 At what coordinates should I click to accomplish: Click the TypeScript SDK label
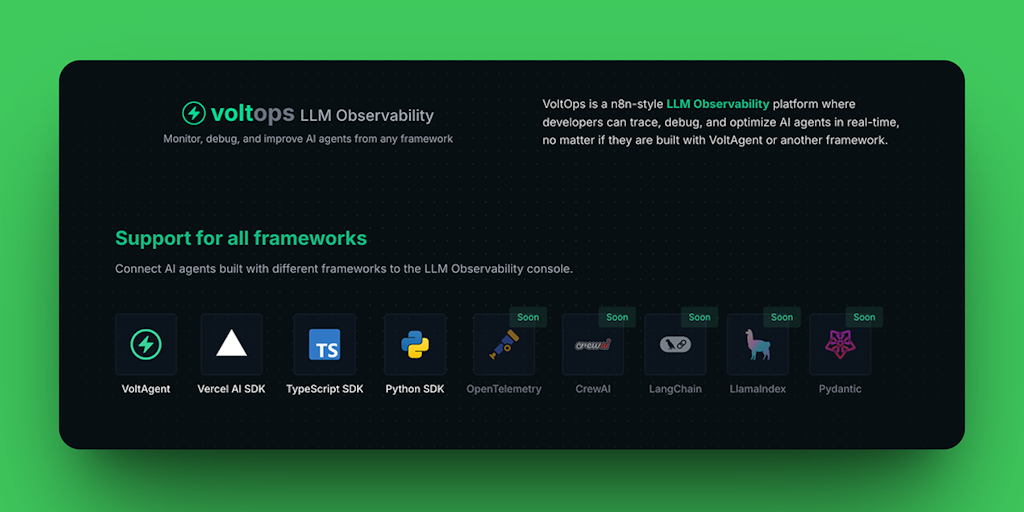(x=325, y=389)
